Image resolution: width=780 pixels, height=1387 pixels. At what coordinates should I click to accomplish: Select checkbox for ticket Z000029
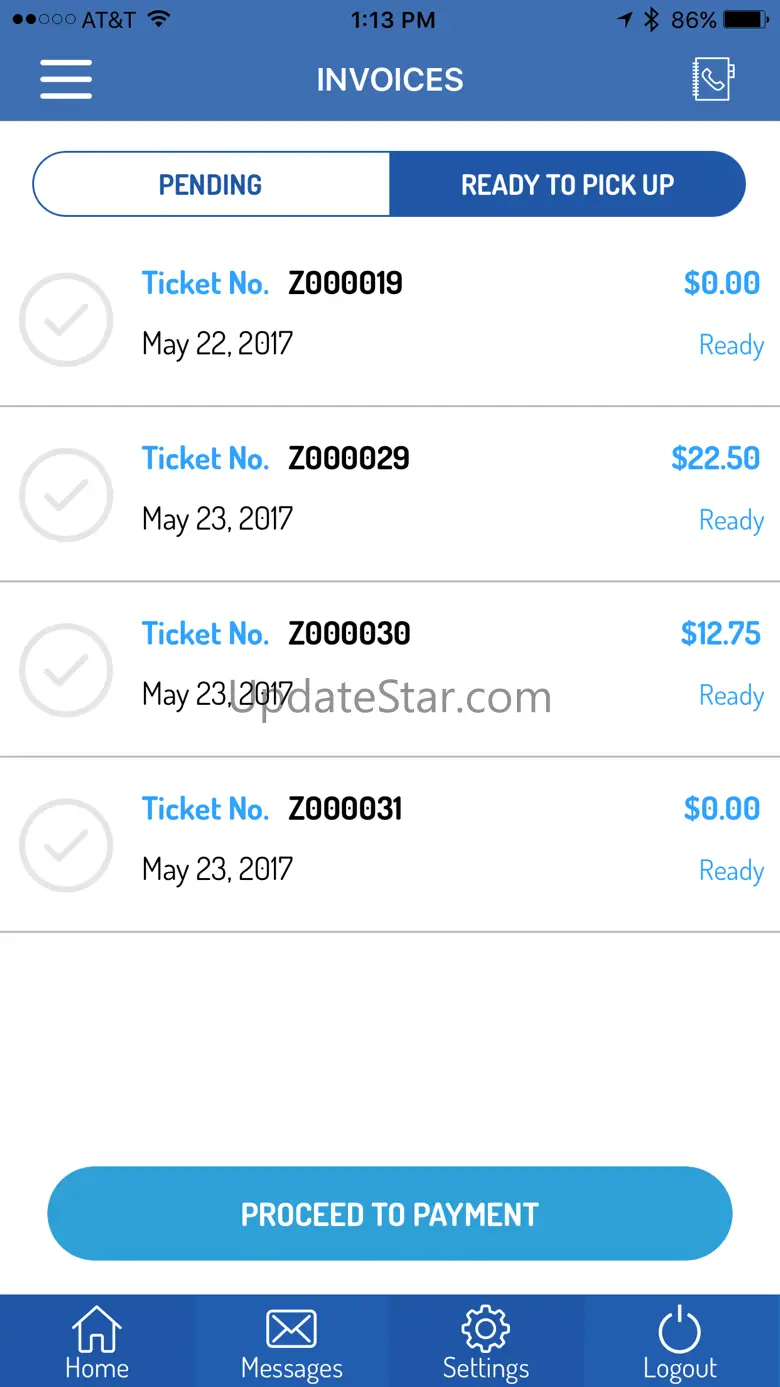point(66,495)
